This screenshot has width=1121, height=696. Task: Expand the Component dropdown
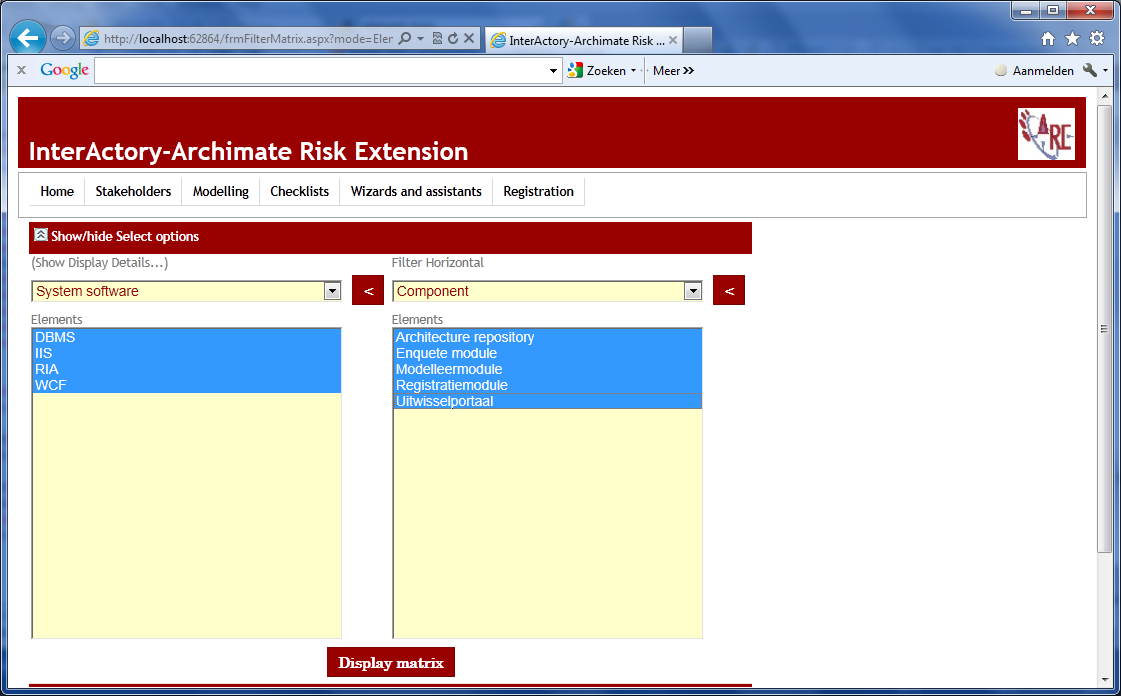coord(692,291)
